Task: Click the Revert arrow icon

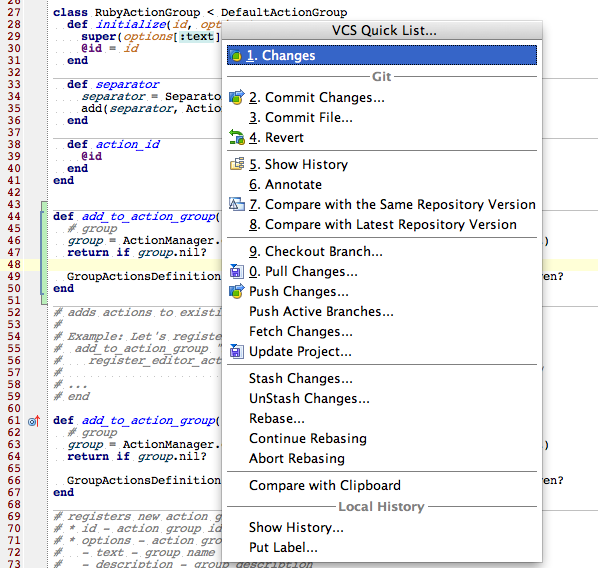Action: [x=237, y=137]
